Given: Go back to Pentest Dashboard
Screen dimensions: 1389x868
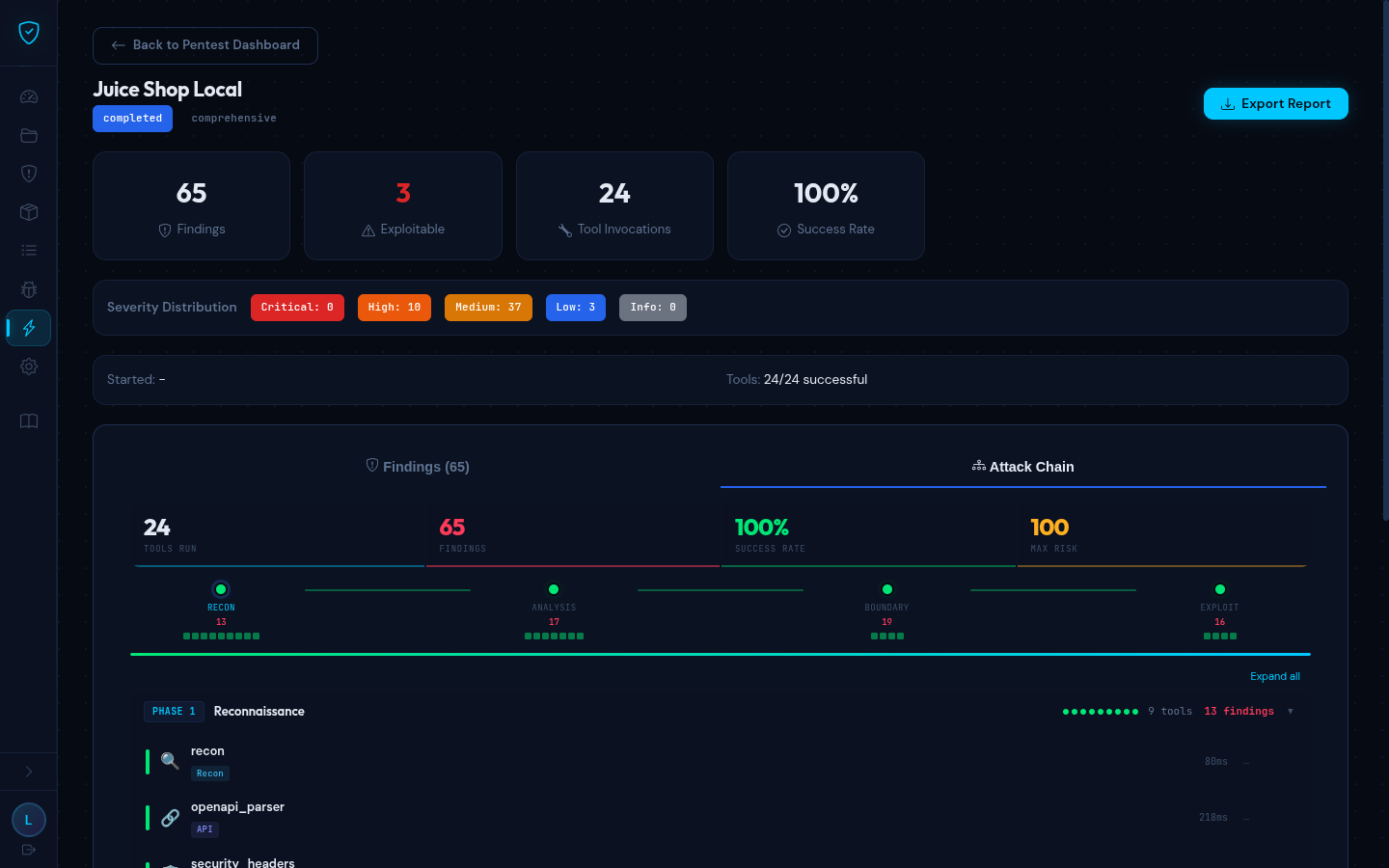Looking at the screenshot, I should click(205, 45).
